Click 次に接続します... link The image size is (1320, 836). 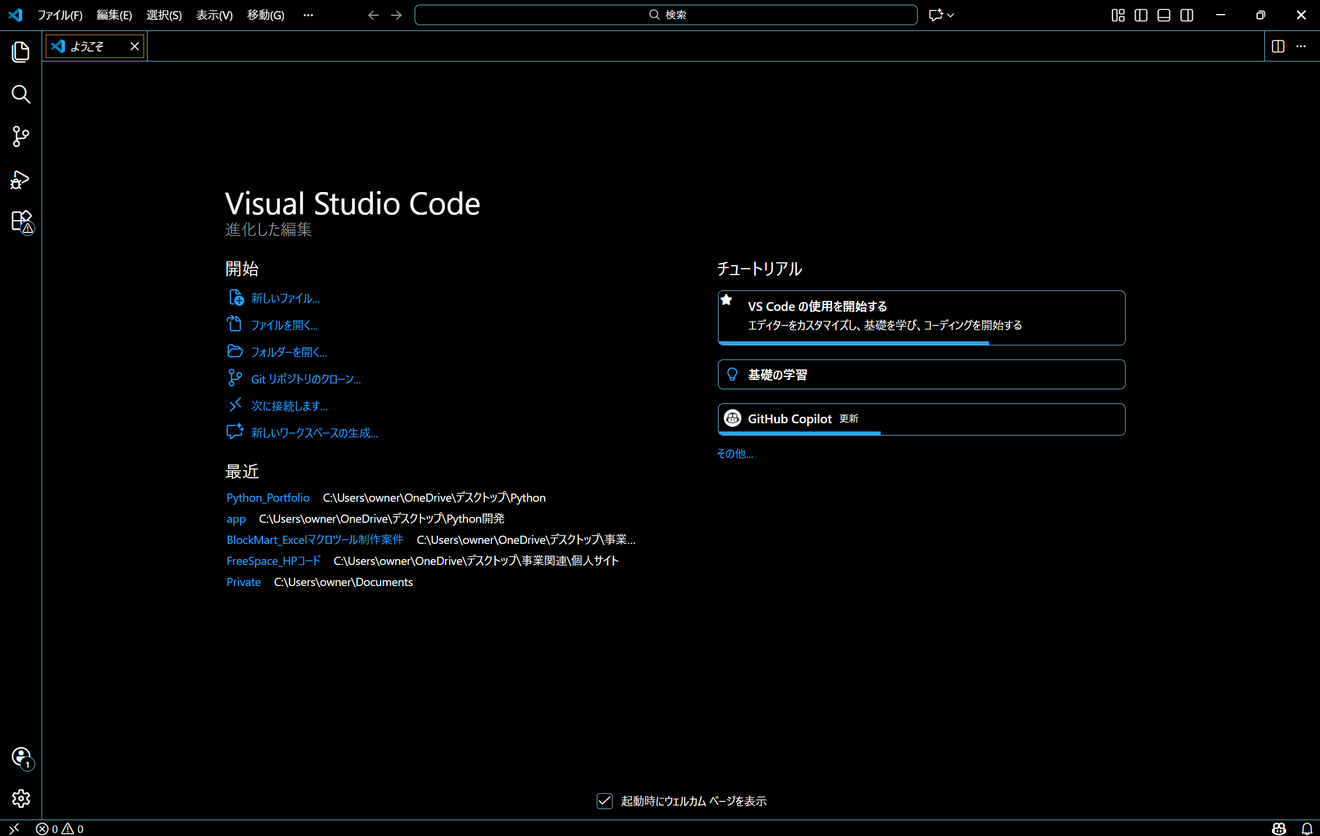tap(289, 406)
